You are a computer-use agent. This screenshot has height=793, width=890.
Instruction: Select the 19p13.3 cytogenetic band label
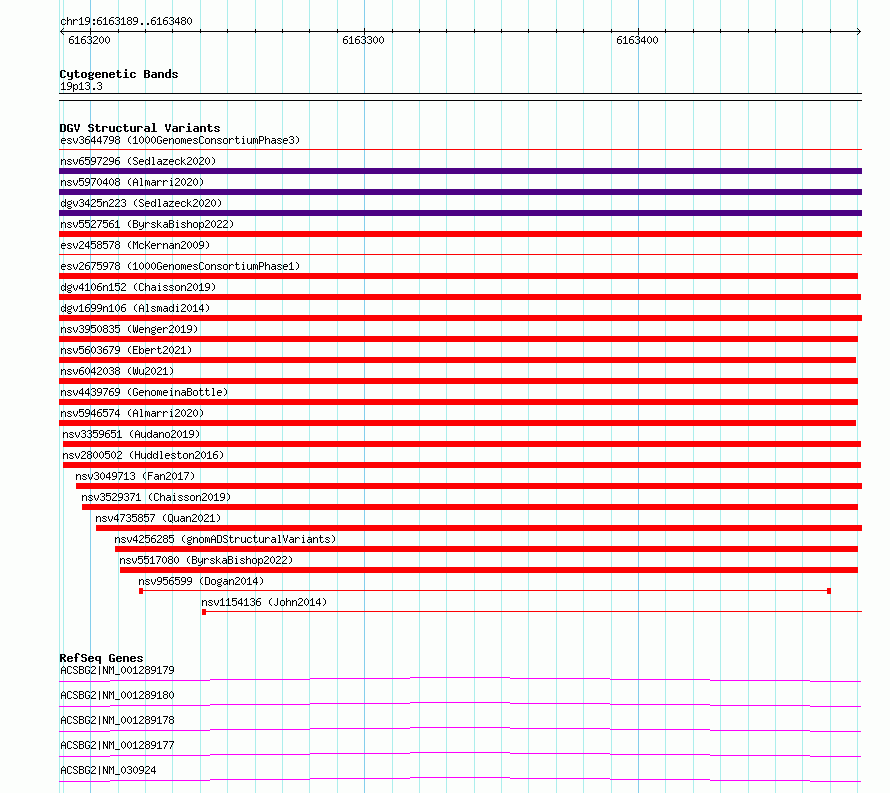(81, 86)
